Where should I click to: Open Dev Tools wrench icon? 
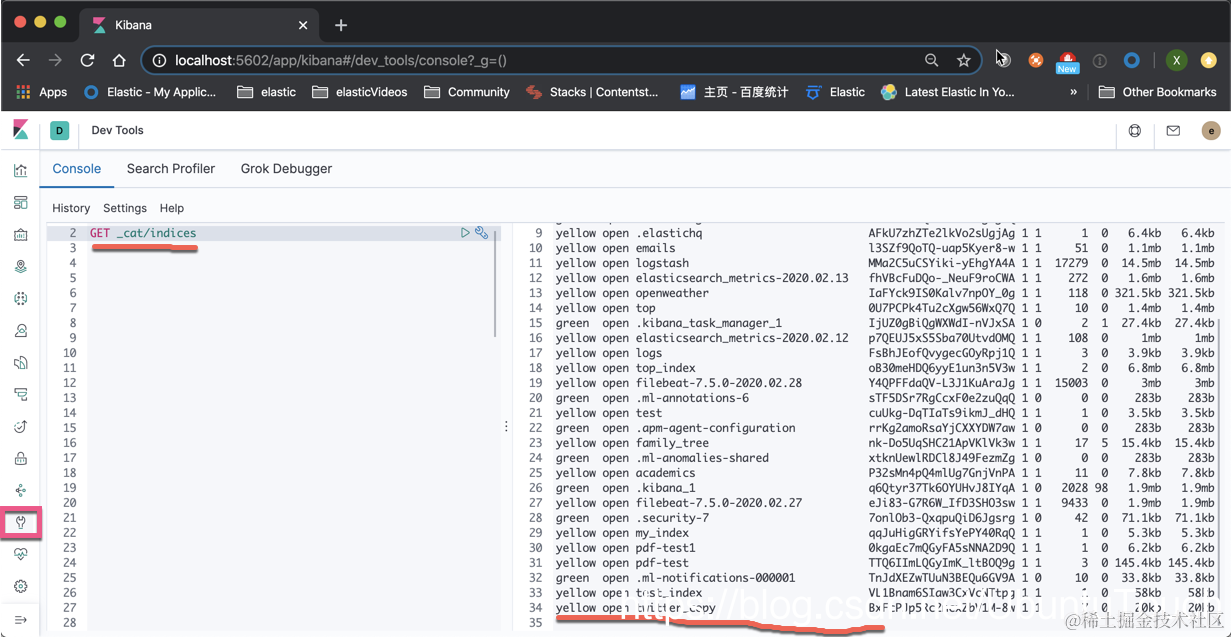tap(20, 523)
